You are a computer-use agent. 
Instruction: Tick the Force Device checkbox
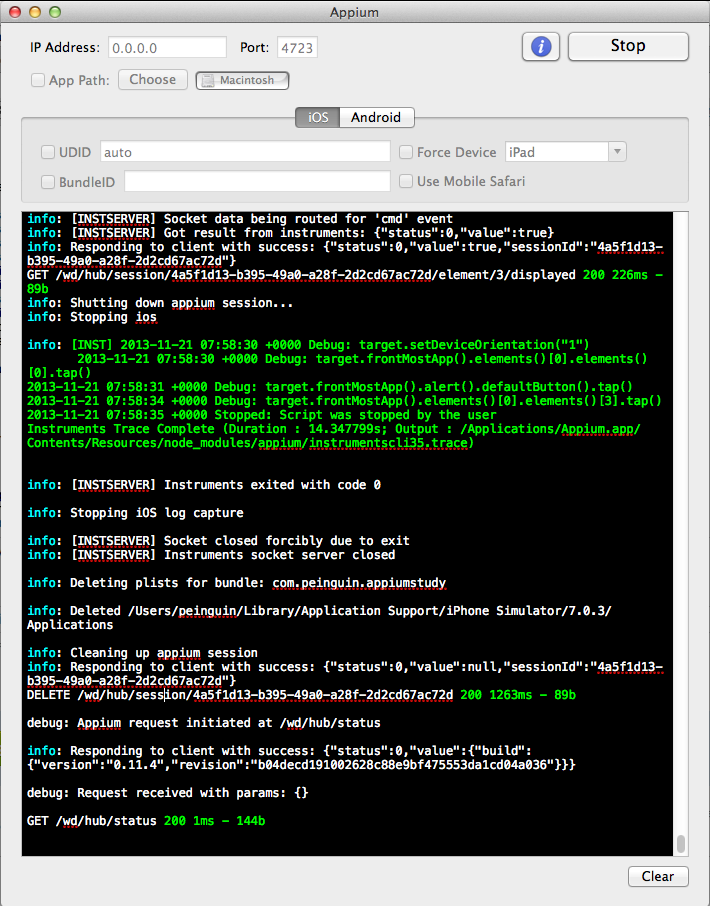pyautogui.click(x=406, y=152)
